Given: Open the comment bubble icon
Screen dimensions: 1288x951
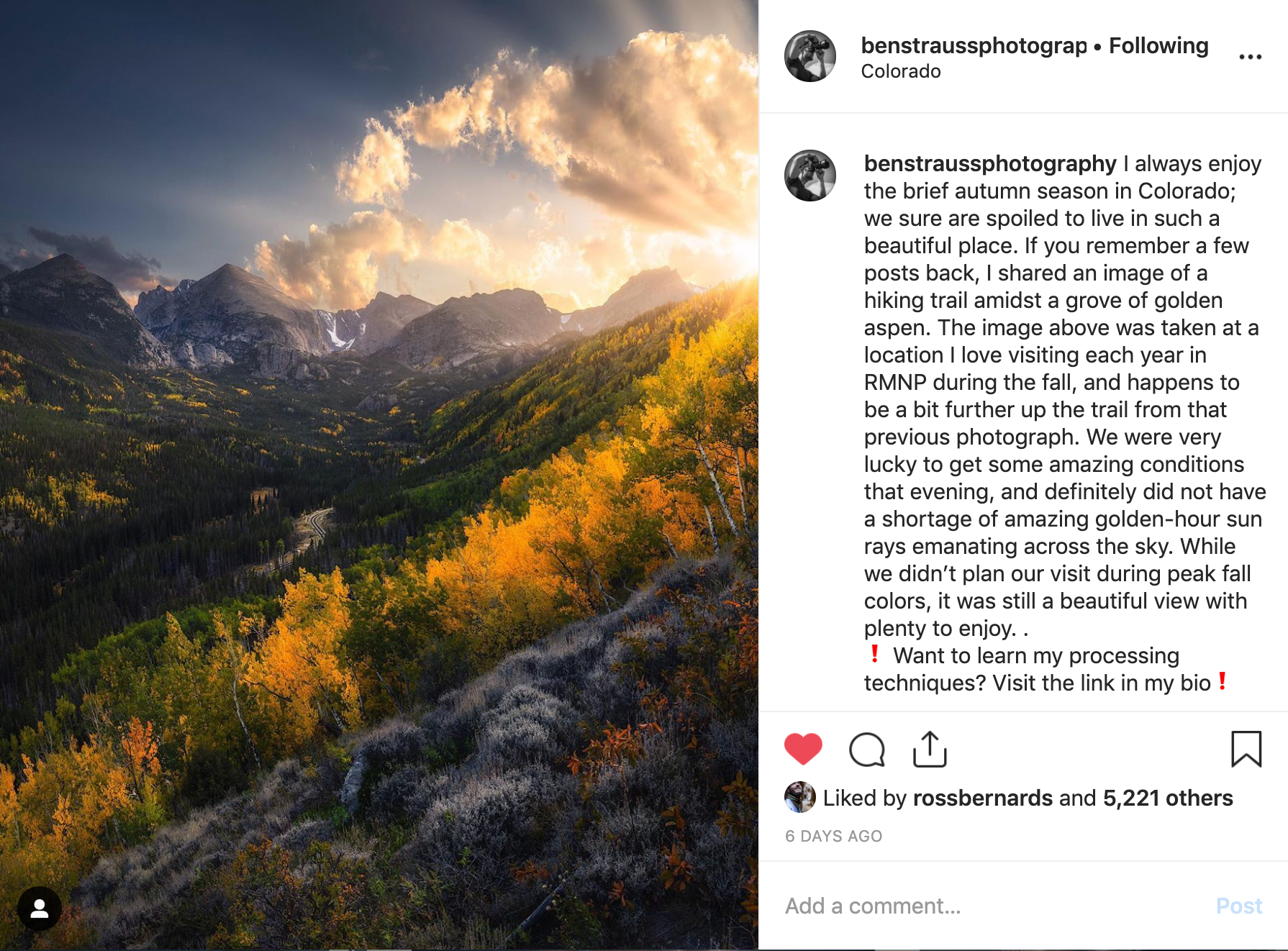Looking at the screenshot, I should click(x=867, y=748).
